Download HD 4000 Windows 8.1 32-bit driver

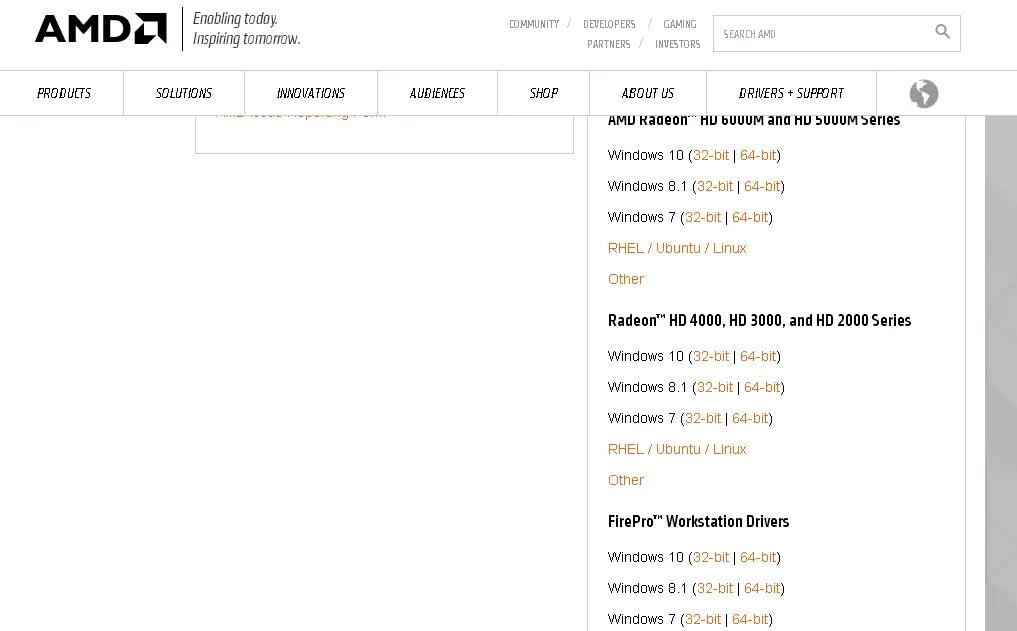[715, 388]
